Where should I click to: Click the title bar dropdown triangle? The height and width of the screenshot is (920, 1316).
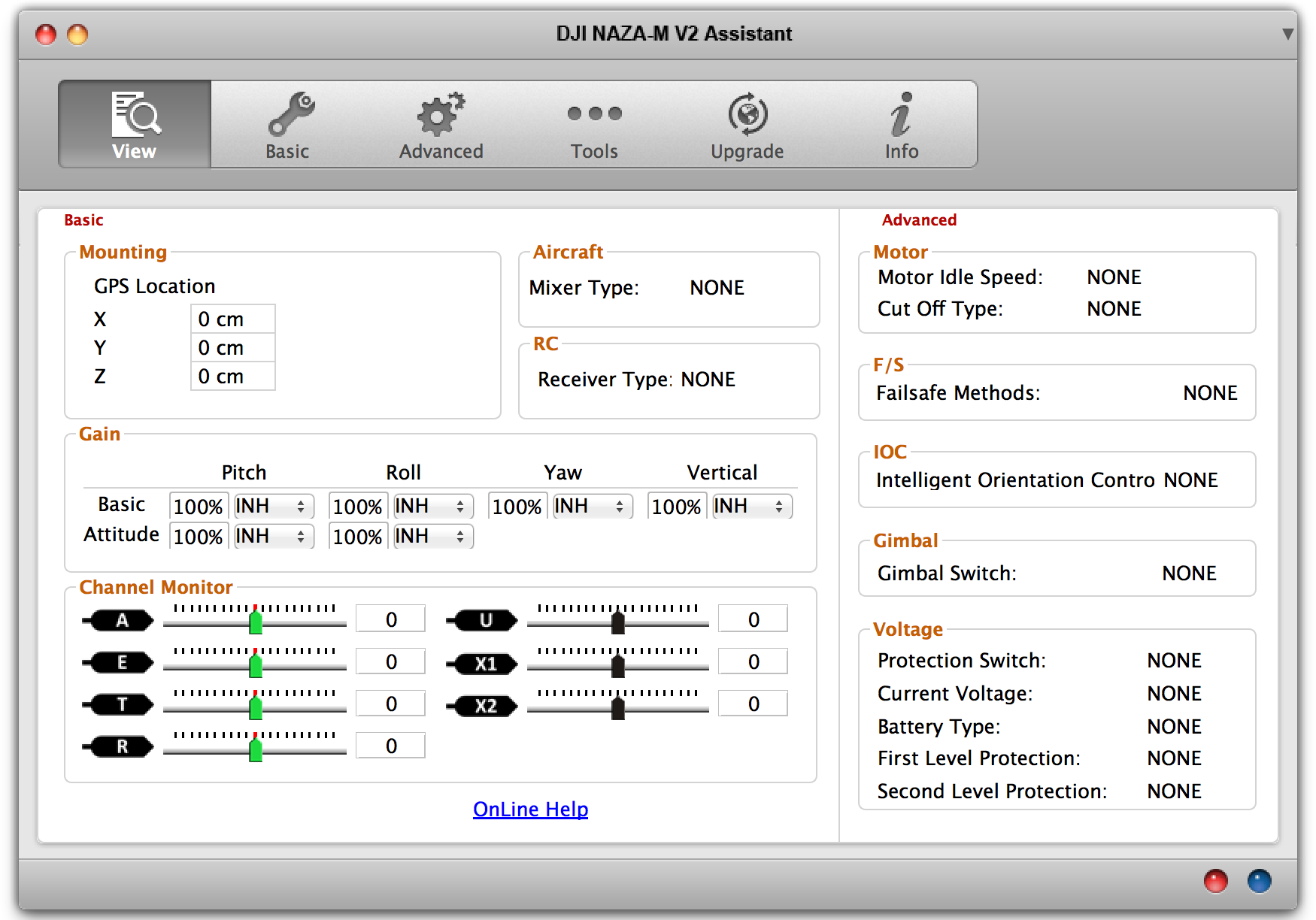click(x=1288, y=34)
